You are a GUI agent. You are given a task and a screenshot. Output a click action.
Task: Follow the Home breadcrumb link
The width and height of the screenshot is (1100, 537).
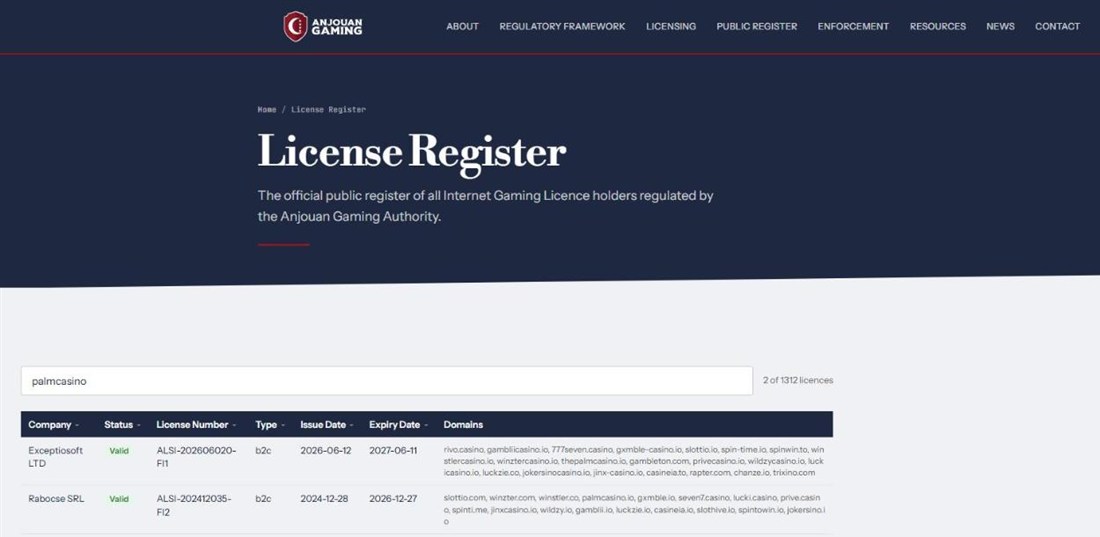tap(267, 110)
